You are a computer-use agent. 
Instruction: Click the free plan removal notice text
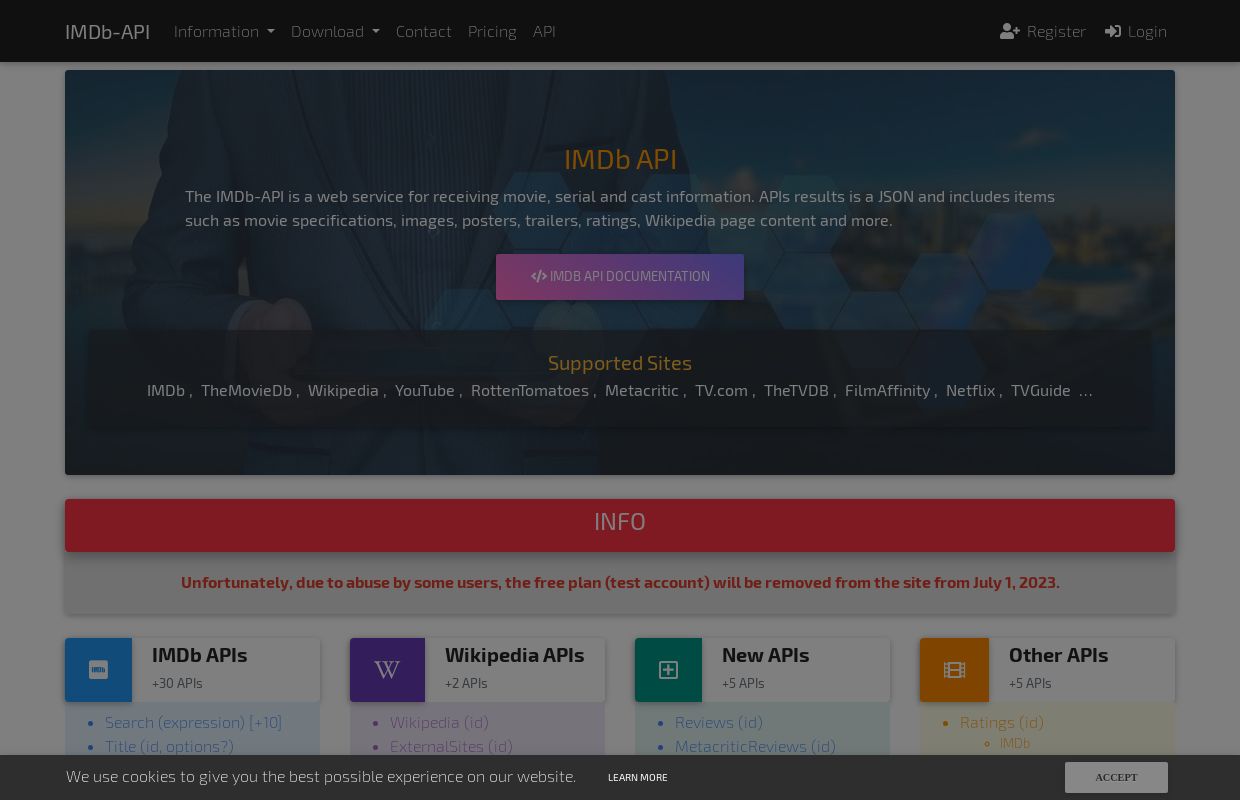coord(620,582)
